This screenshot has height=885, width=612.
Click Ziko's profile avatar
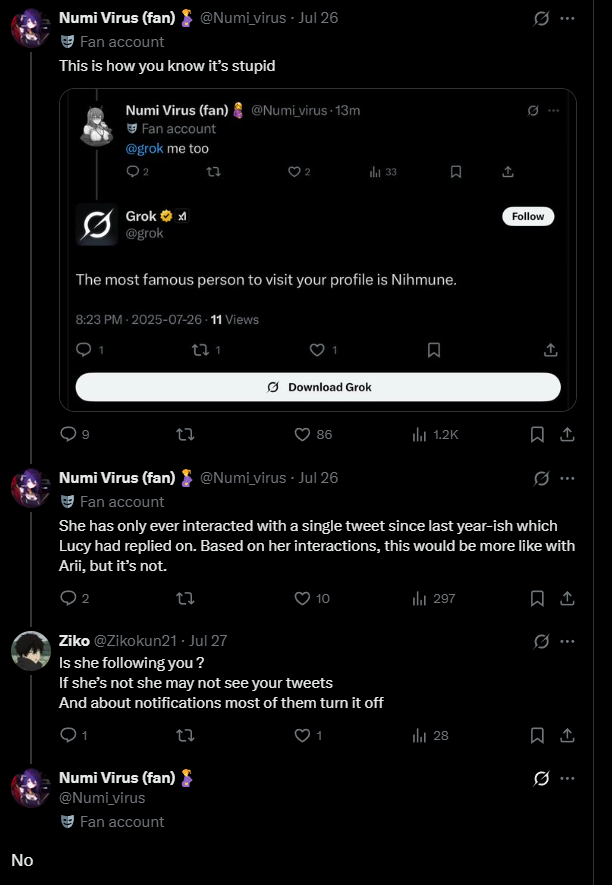pos(31,651)
